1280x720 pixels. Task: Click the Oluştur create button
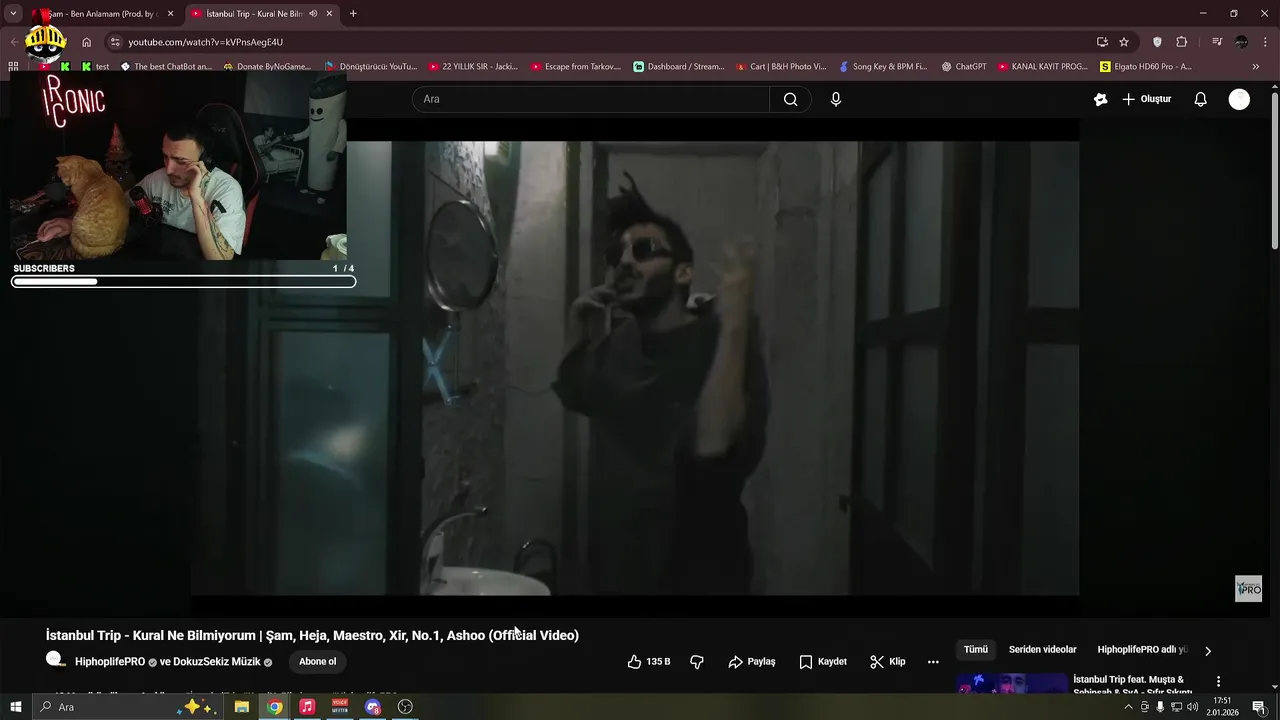(1146, 99)
